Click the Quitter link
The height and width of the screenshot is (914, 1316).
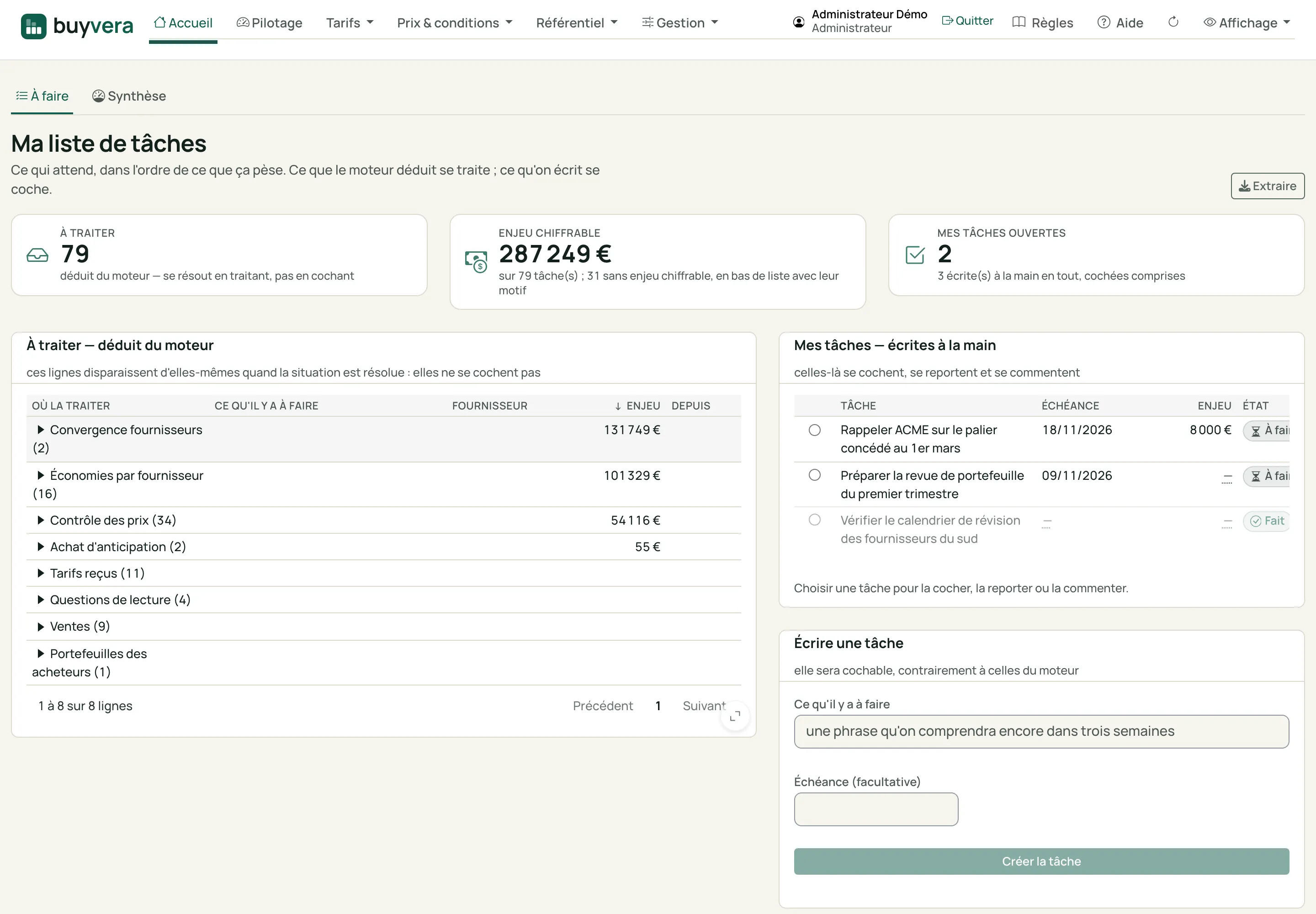click(x=967, y=21)
